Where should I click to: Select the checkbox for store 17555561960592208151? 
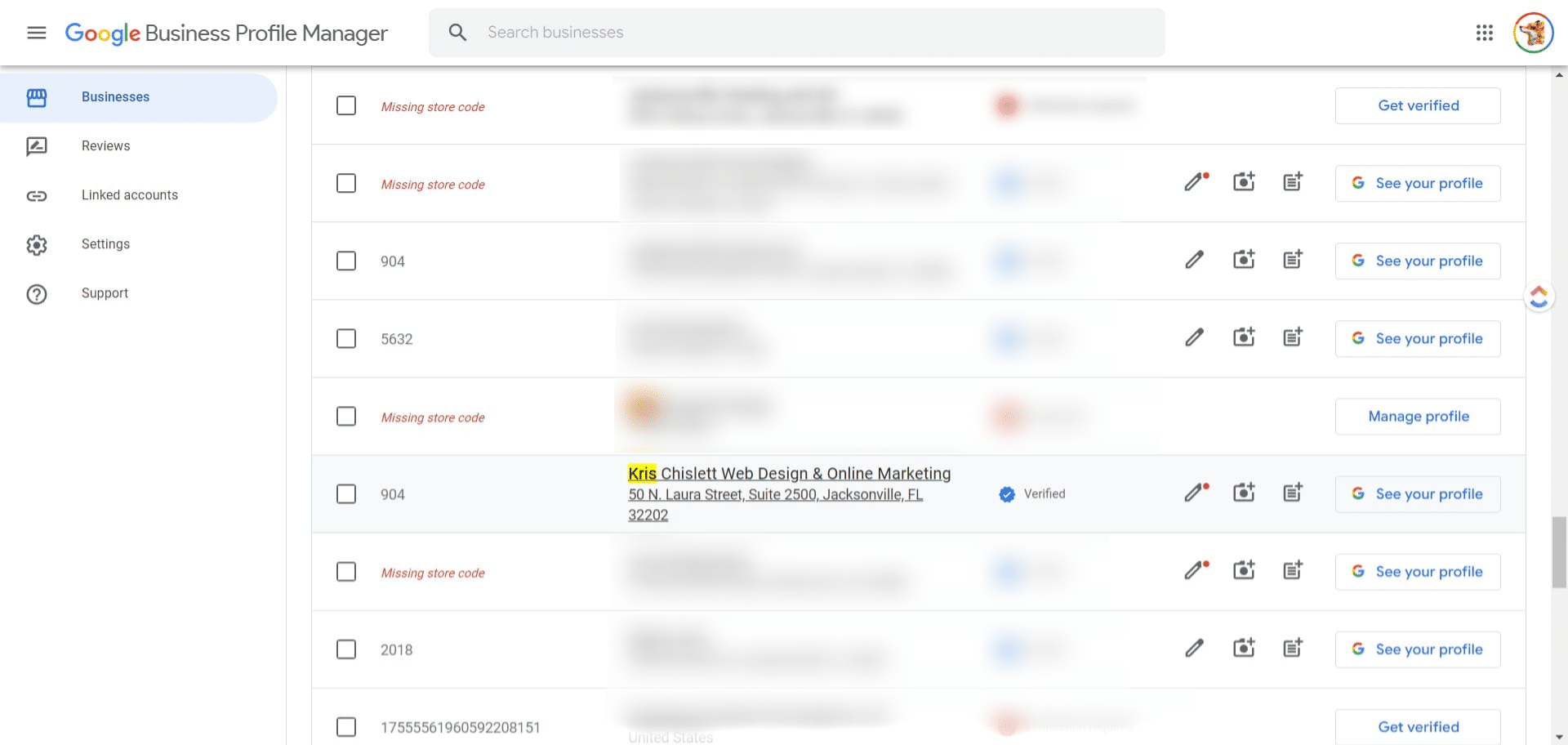[x=346, y=727]
